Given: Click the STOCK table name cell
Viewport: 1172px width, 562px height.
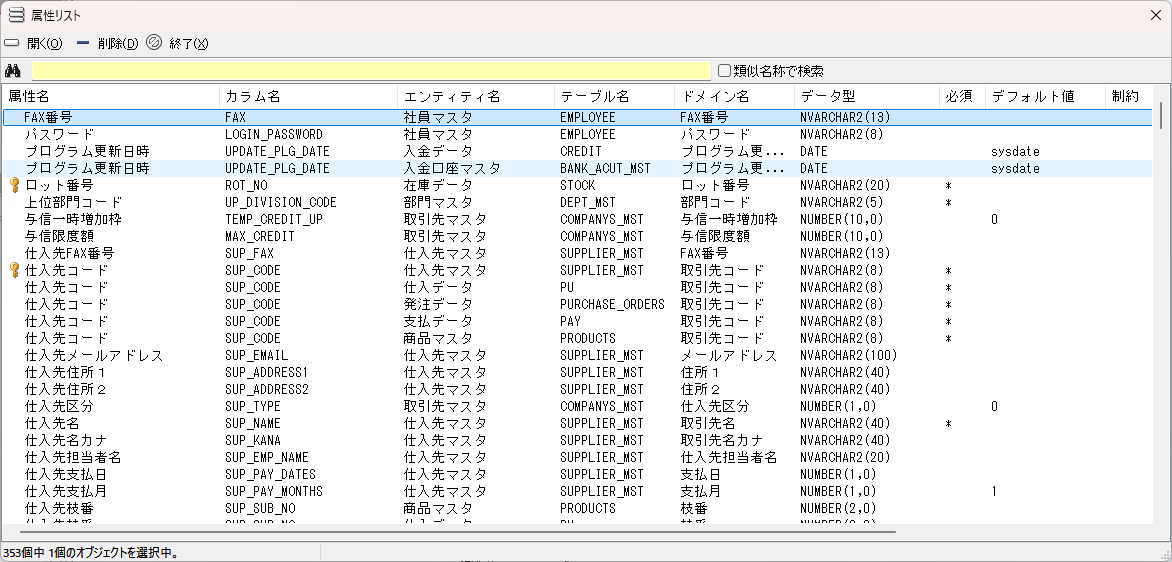Looking at the screenshot, I should click(x=577, y=185).
